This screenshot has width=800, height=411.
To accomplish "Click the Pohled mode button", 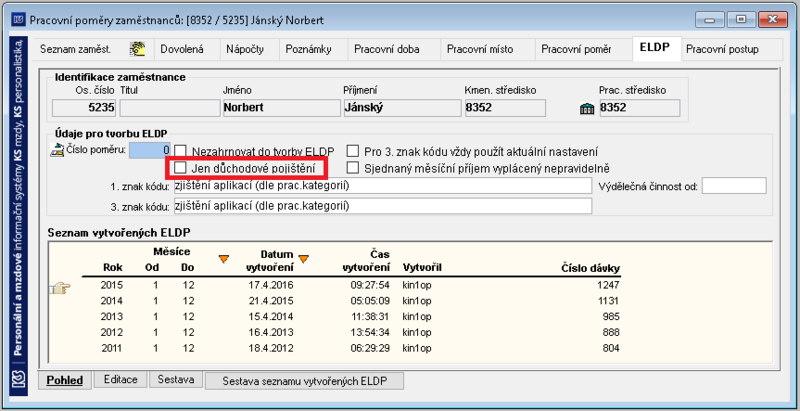I will [x=65, y=380].
